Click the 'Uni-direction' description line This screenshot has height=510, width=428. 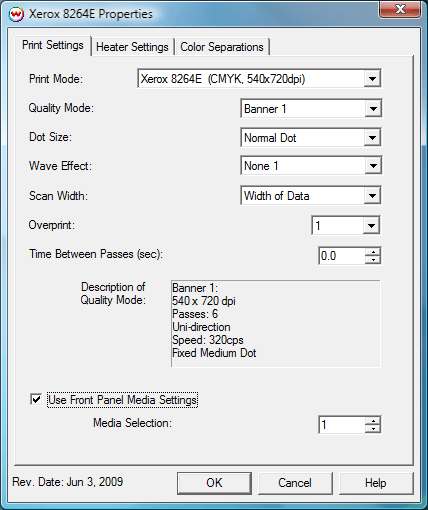tap(201, 327)
